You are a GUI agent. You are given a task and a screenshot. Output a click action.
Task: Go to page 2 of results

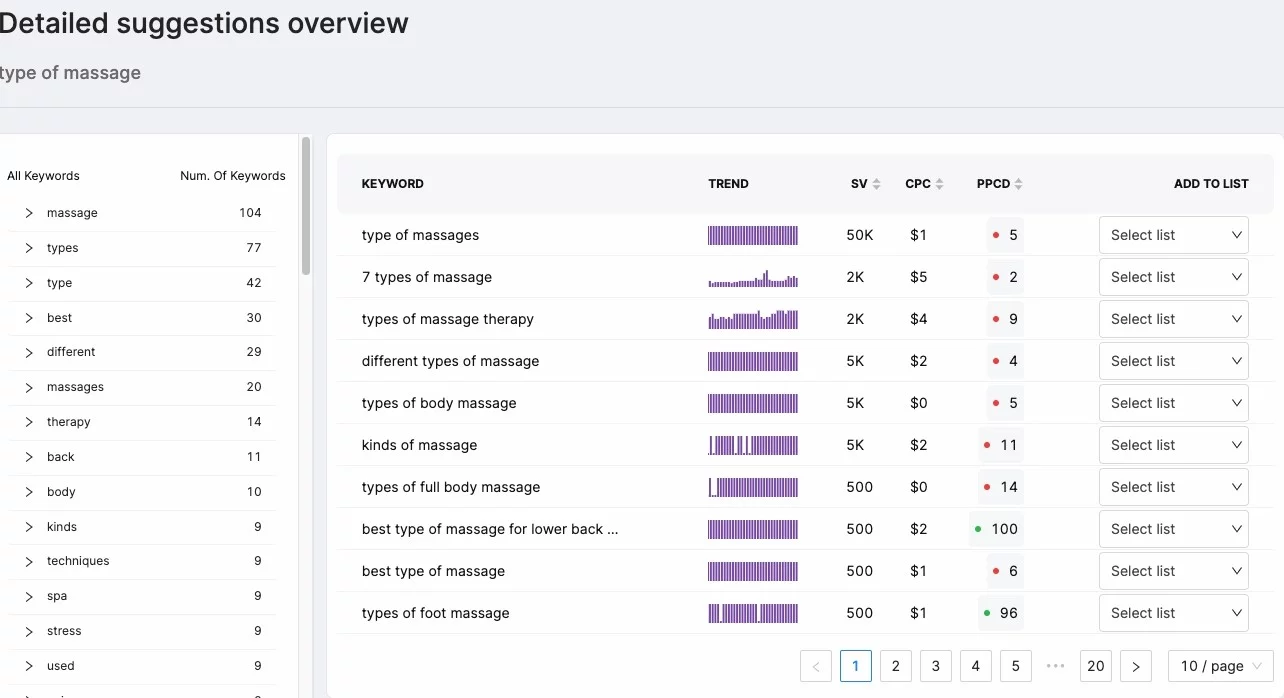[x=895, y=666]
